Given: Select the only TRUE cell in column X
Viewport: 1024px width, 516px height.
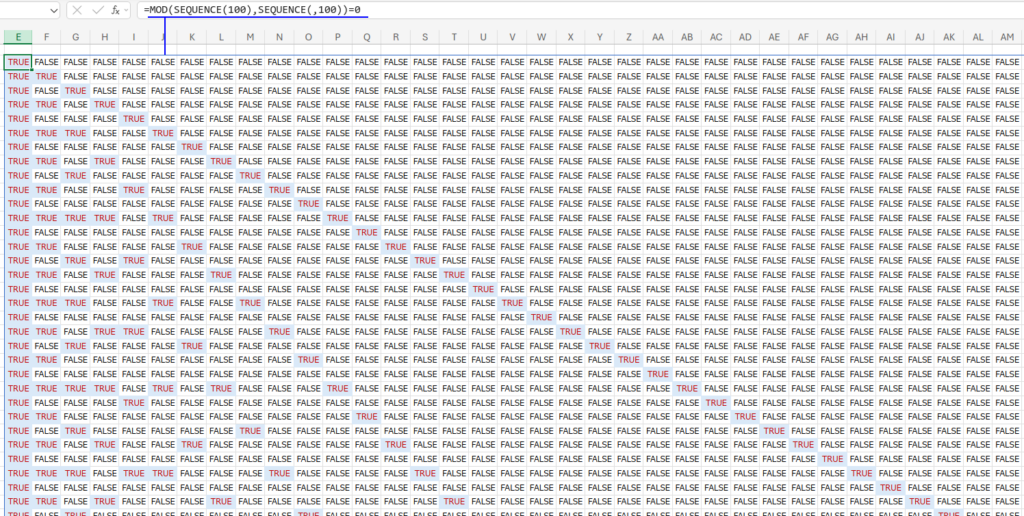Looking at the screenshot, I should [571, 331].
